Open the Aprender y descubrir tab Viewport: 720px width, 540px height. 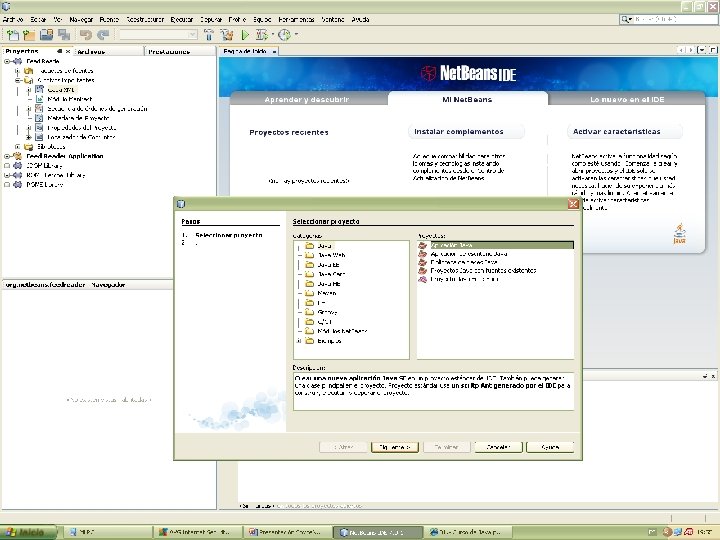click(x=307, y=99)
